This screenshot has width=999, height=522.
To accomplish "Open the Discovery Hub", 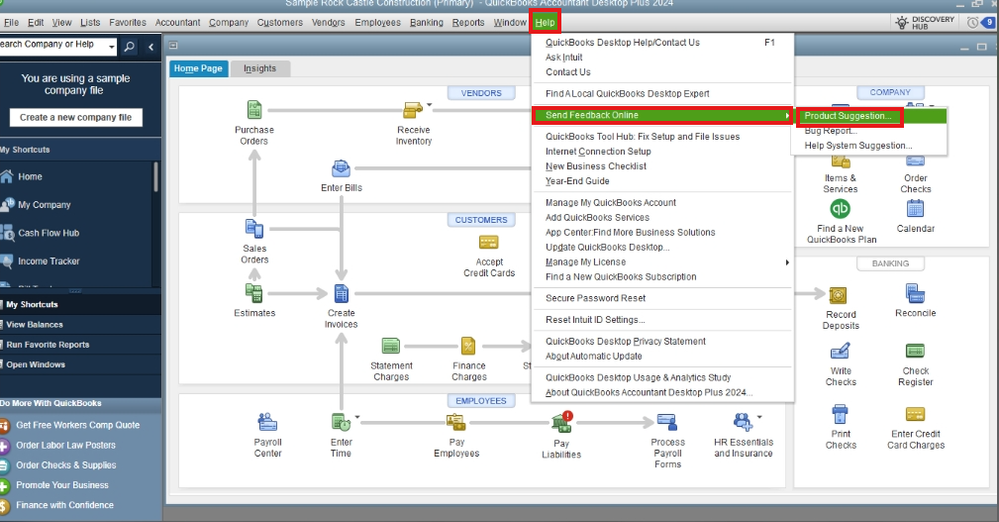I will 924,22.
